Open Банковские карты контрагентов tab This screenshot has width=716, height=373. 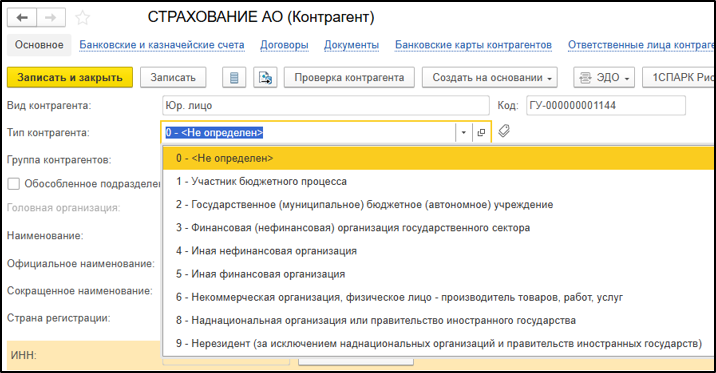473,45
